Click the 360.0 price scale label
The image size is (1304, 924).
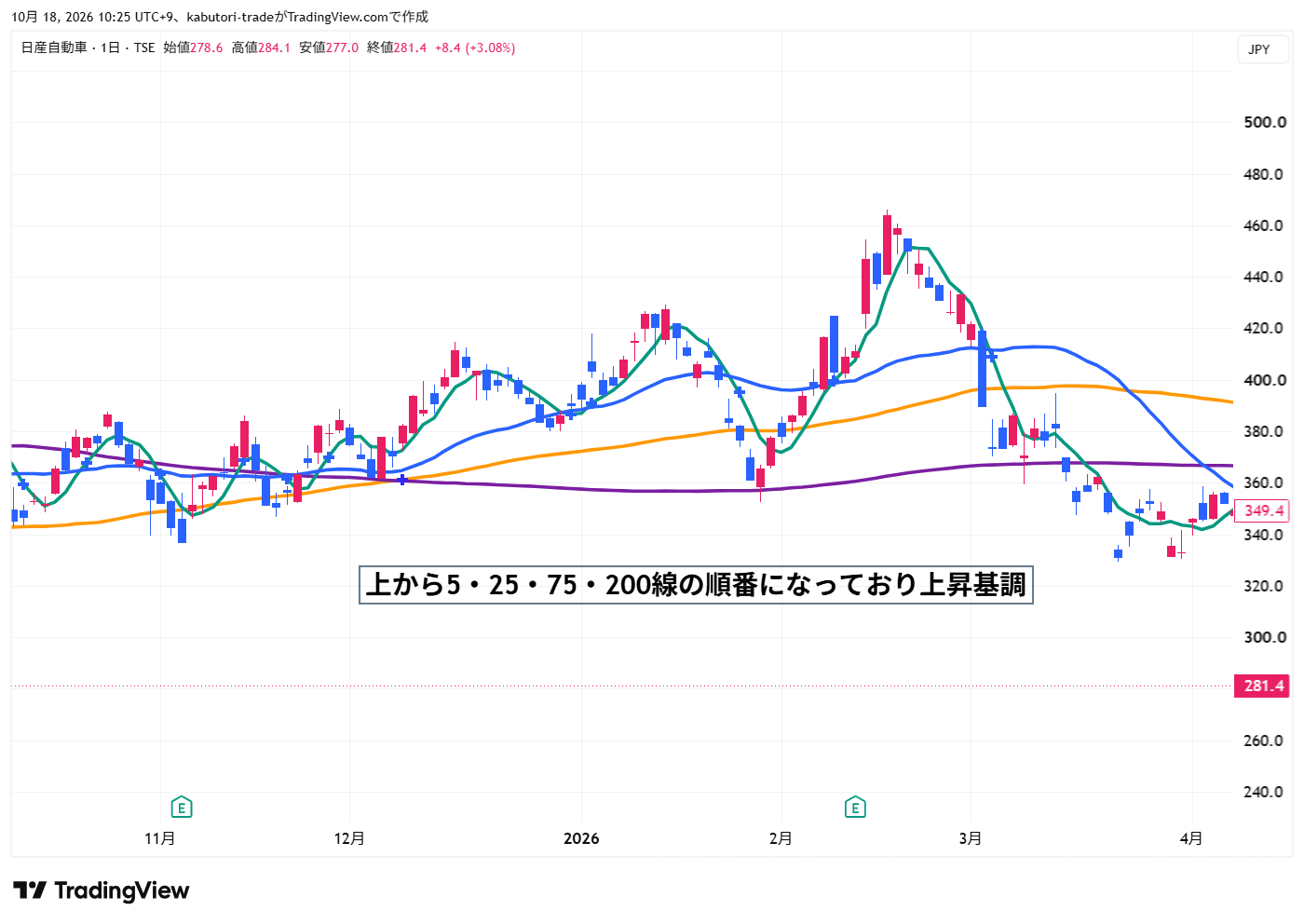(x=1265, y=482)
